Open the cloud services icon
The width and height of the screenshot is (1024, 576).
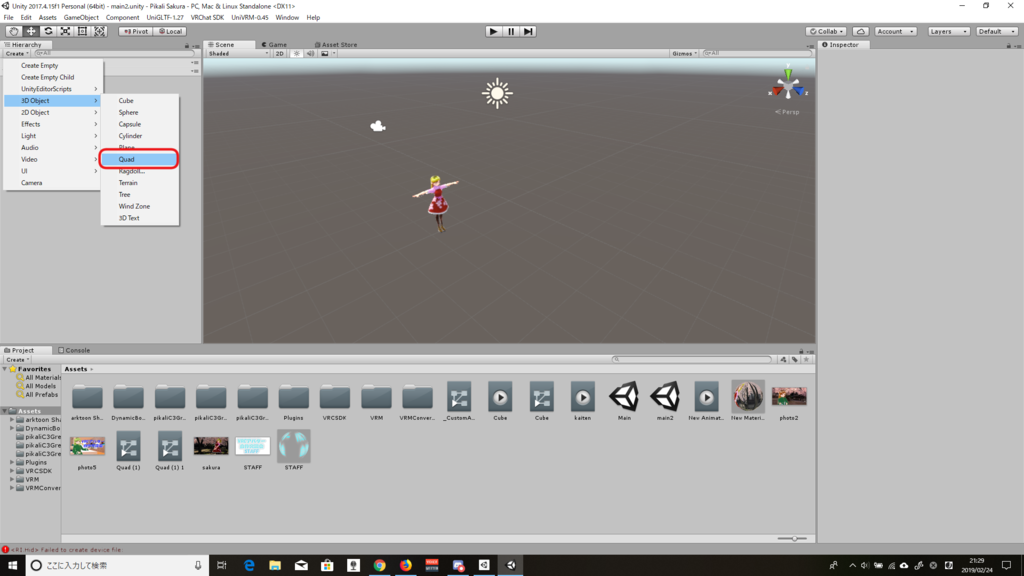tap(861, 31)
